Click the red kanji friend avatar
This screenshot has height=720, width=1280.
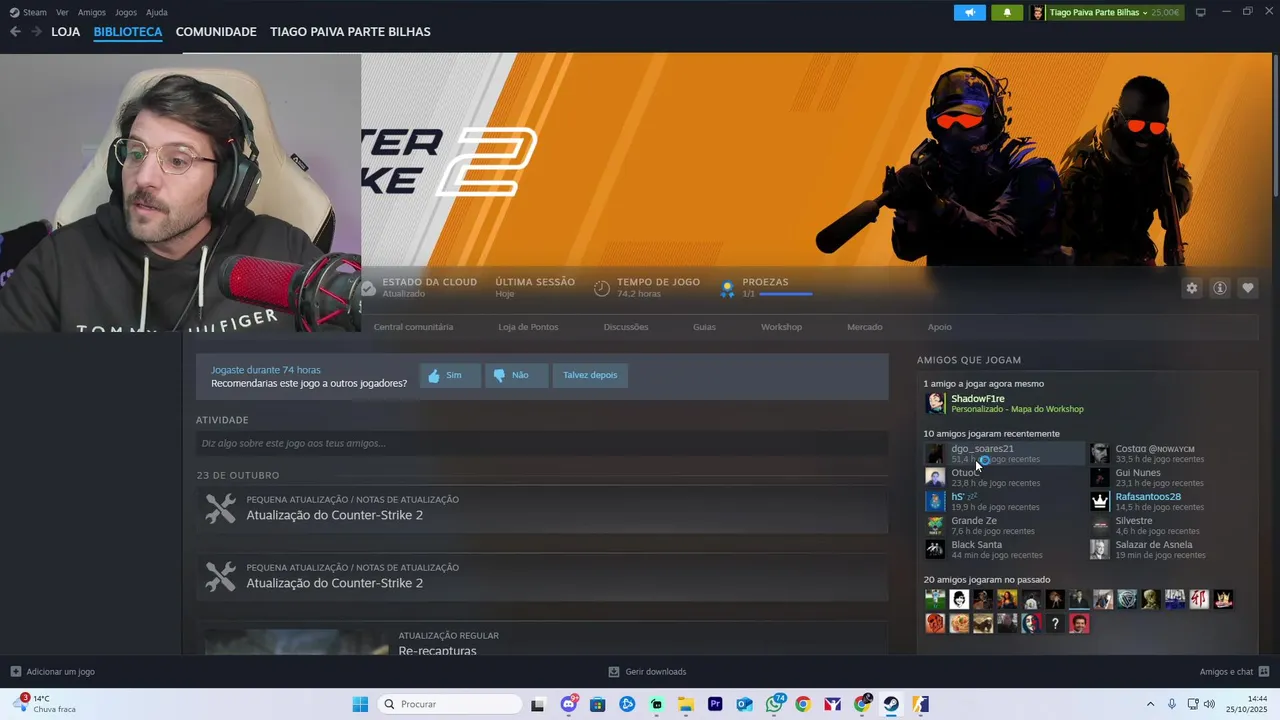[1199, 599]
